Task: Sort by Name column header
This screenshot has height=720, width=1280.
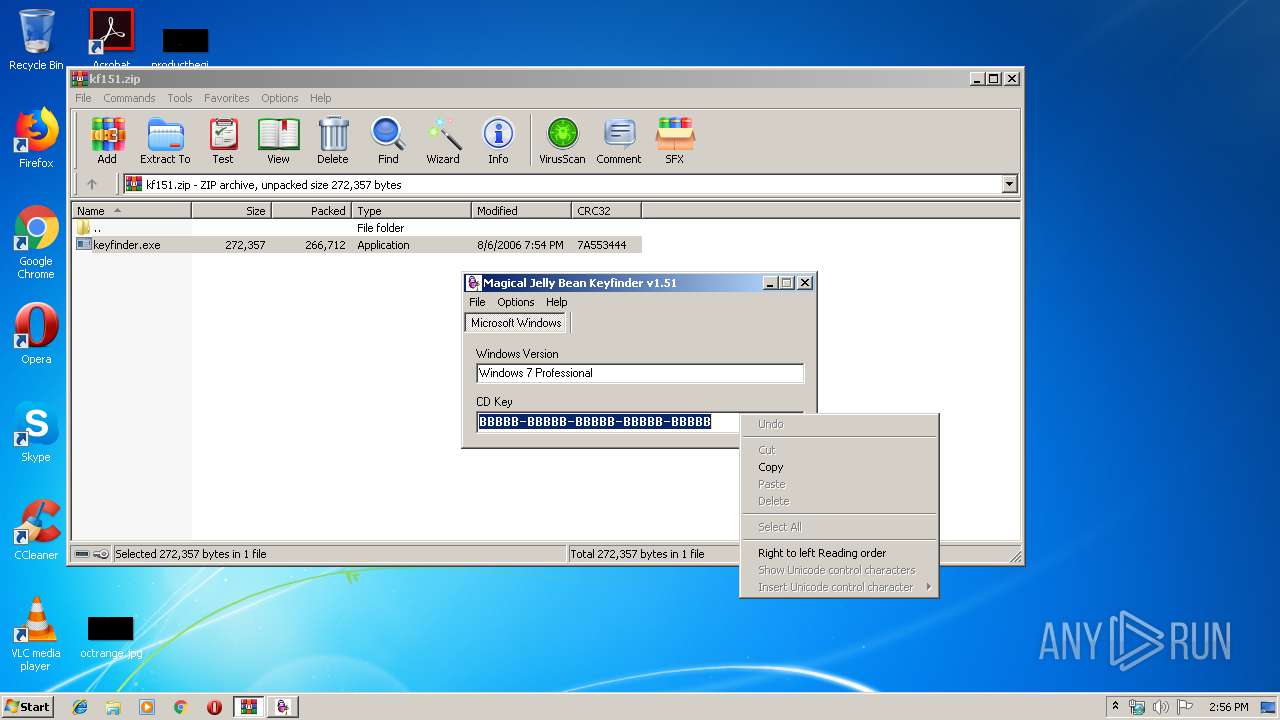Action: click(131, 210)
